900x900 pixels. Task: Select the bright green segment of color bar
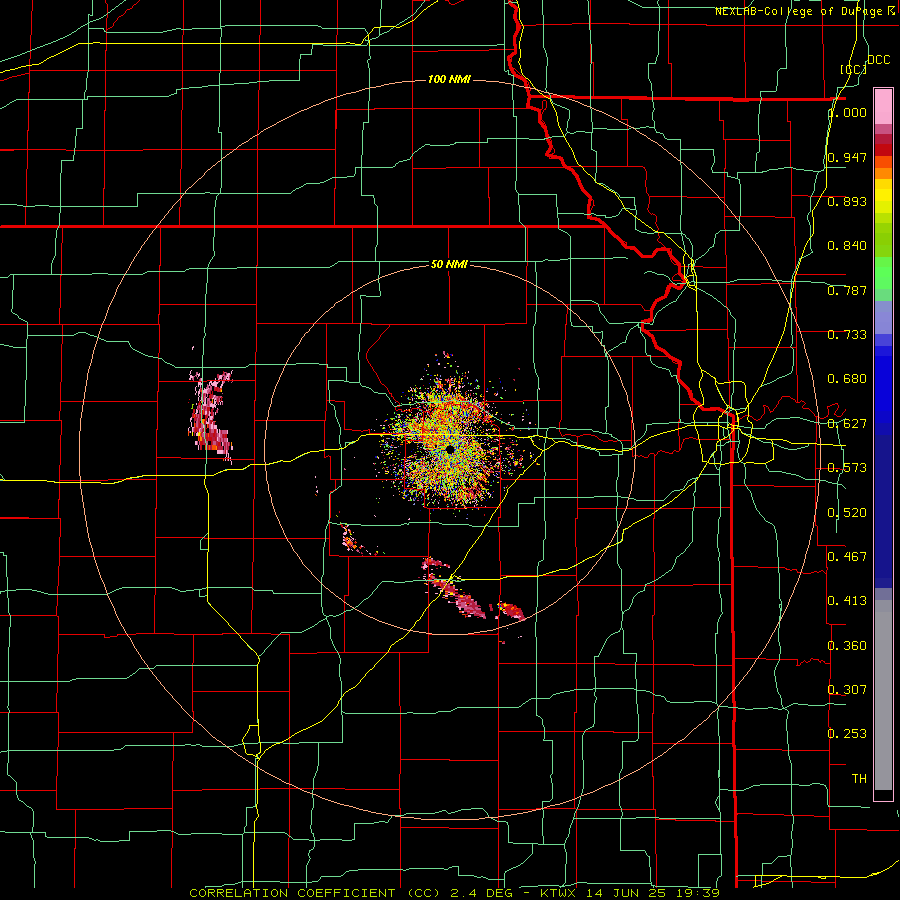(x=883, y=273)
